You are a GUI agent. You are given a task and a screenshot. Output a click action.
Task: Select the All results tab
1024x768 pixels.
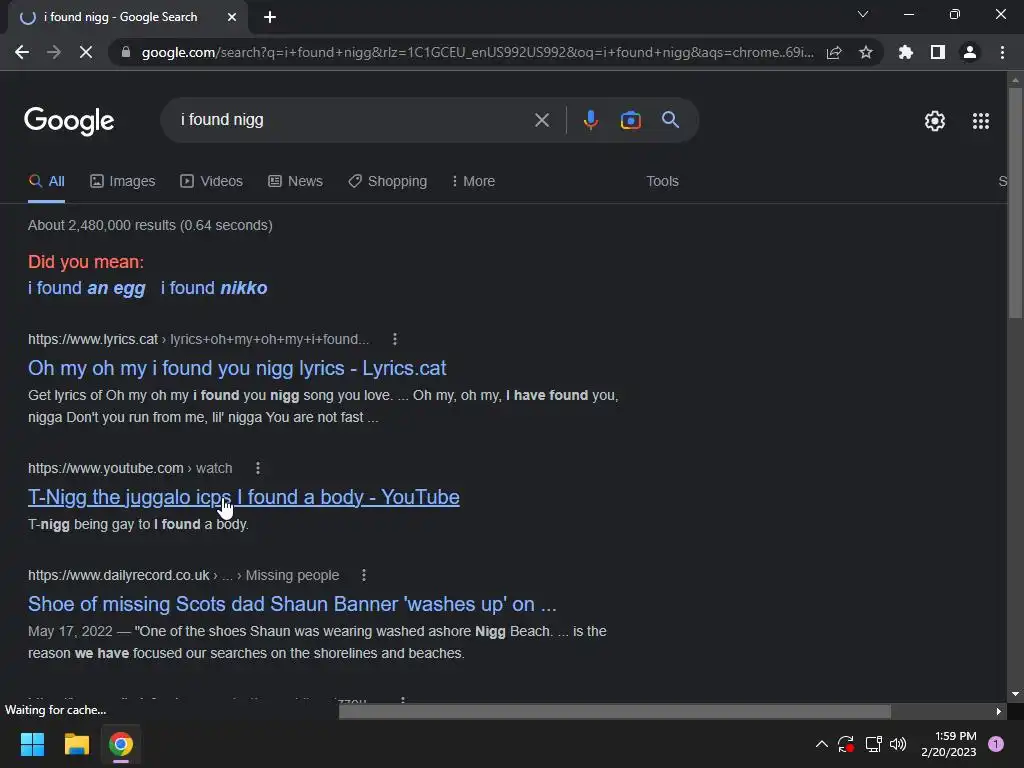coord(46,182)
